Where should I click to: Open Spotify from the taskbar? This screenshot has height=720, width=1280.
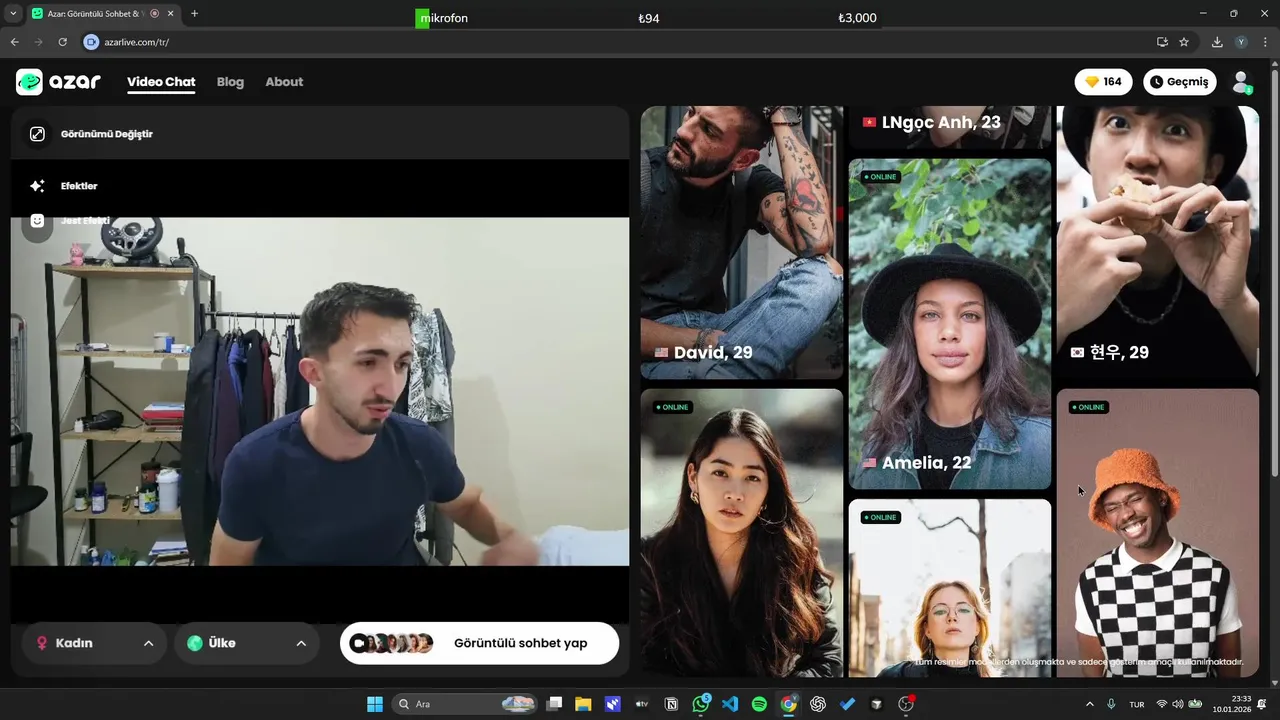coord(759,704)
